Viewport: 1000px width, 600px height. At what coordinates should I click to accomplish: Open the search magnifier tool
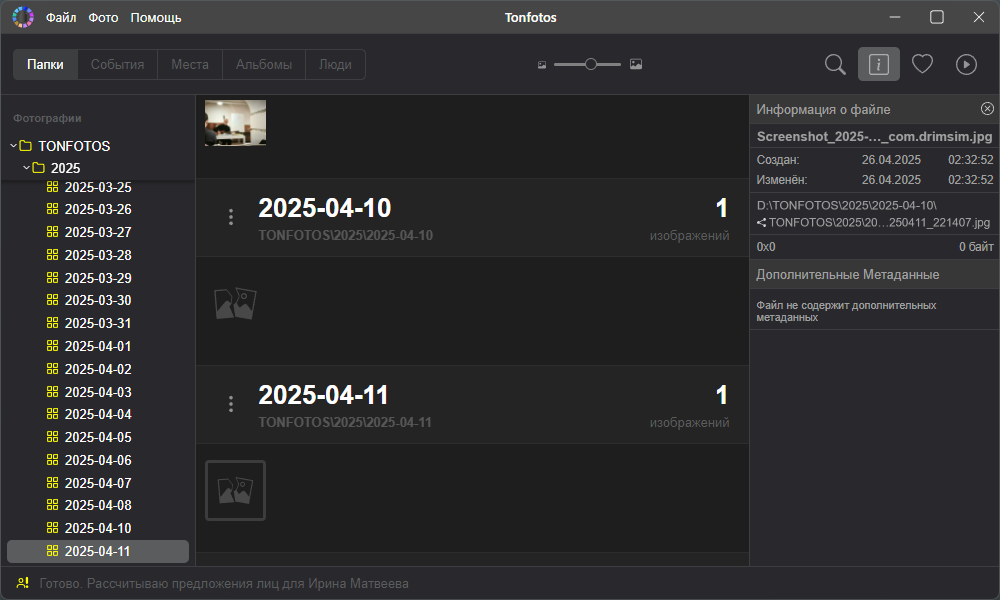click(x=835, y=64)
